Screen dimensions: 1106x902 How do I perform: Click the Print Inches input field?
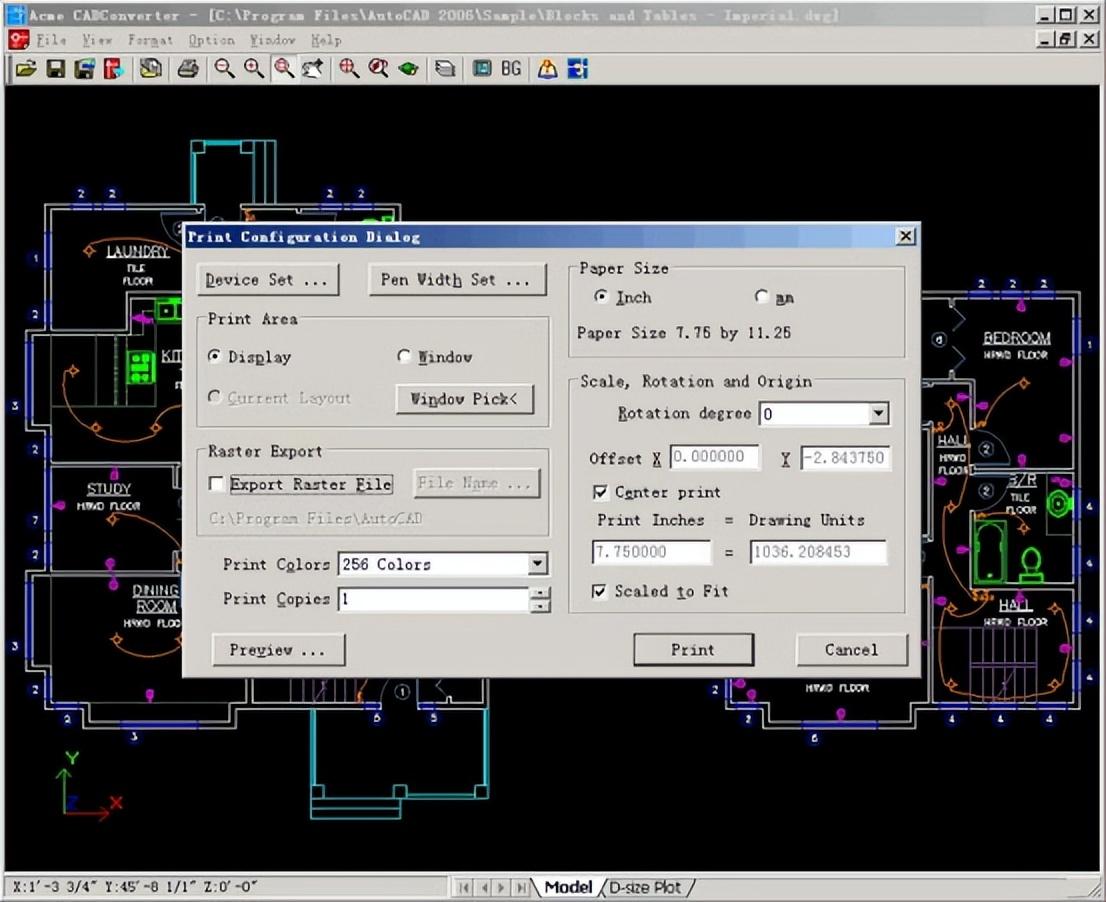tap(651, 552)
